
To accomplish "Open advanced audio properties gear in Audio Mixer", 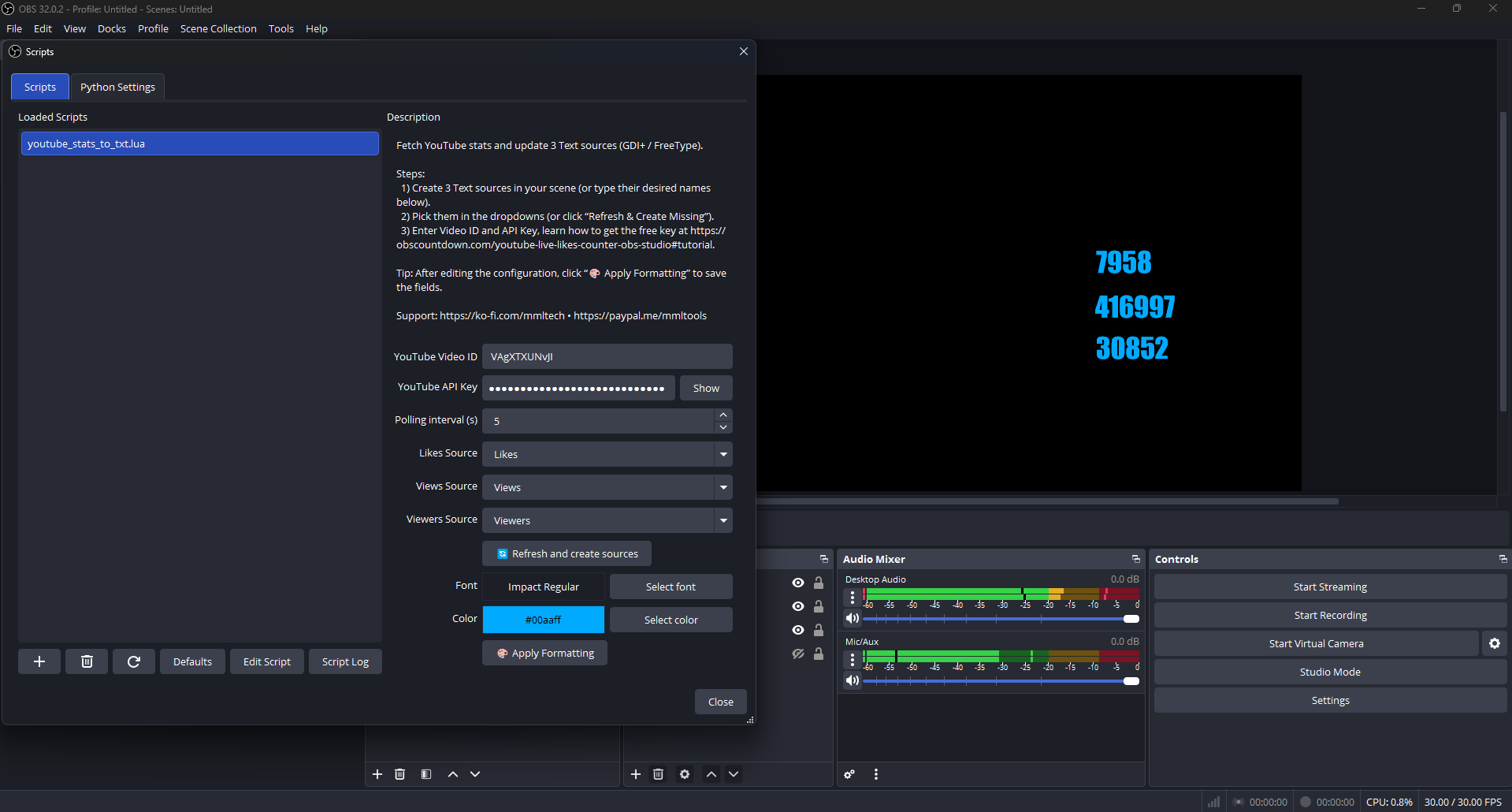I will [849, 774].
